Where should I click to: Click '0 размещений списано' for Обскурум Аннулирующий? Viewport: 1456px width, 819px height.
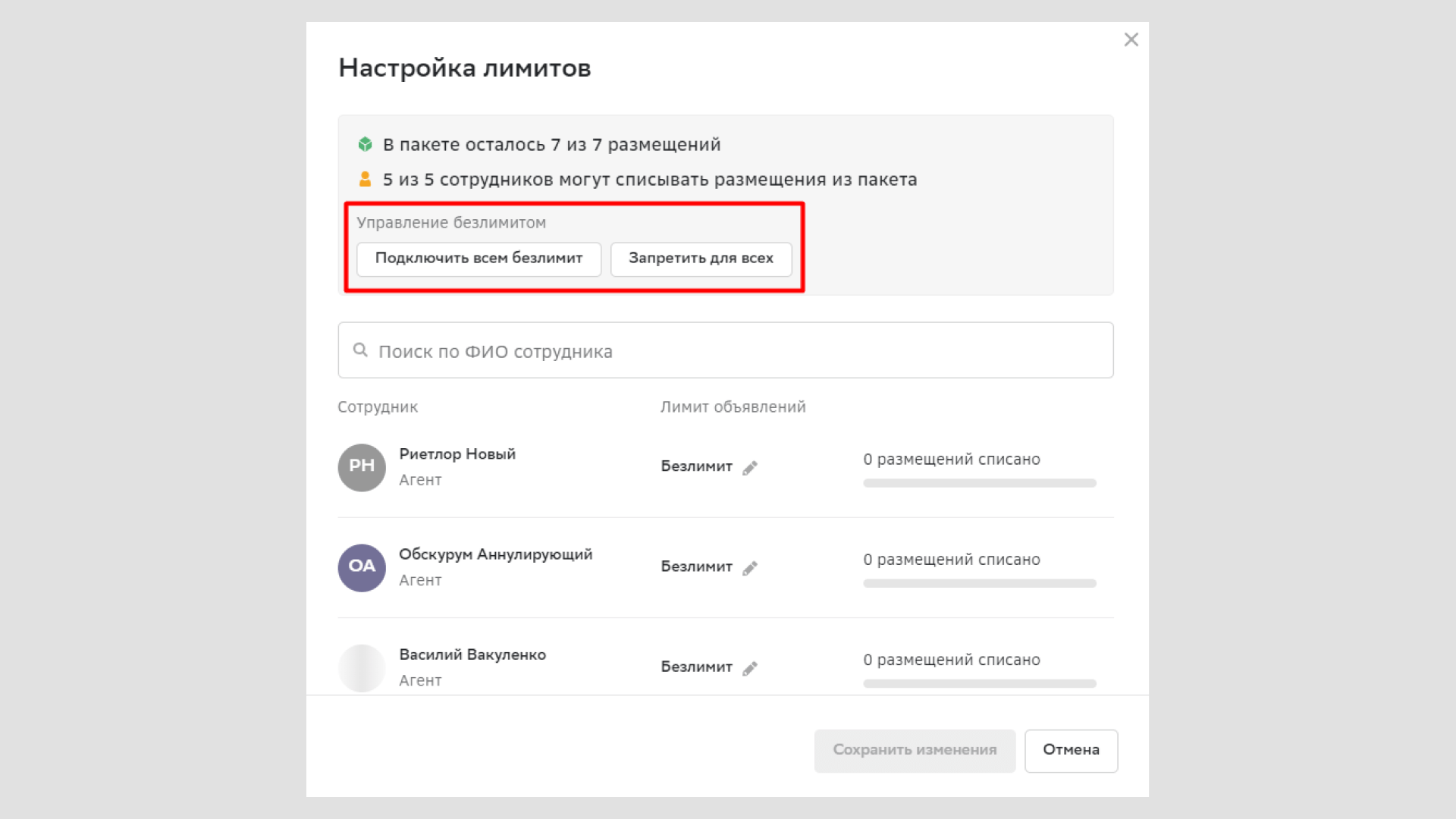(x=952, y=560)
